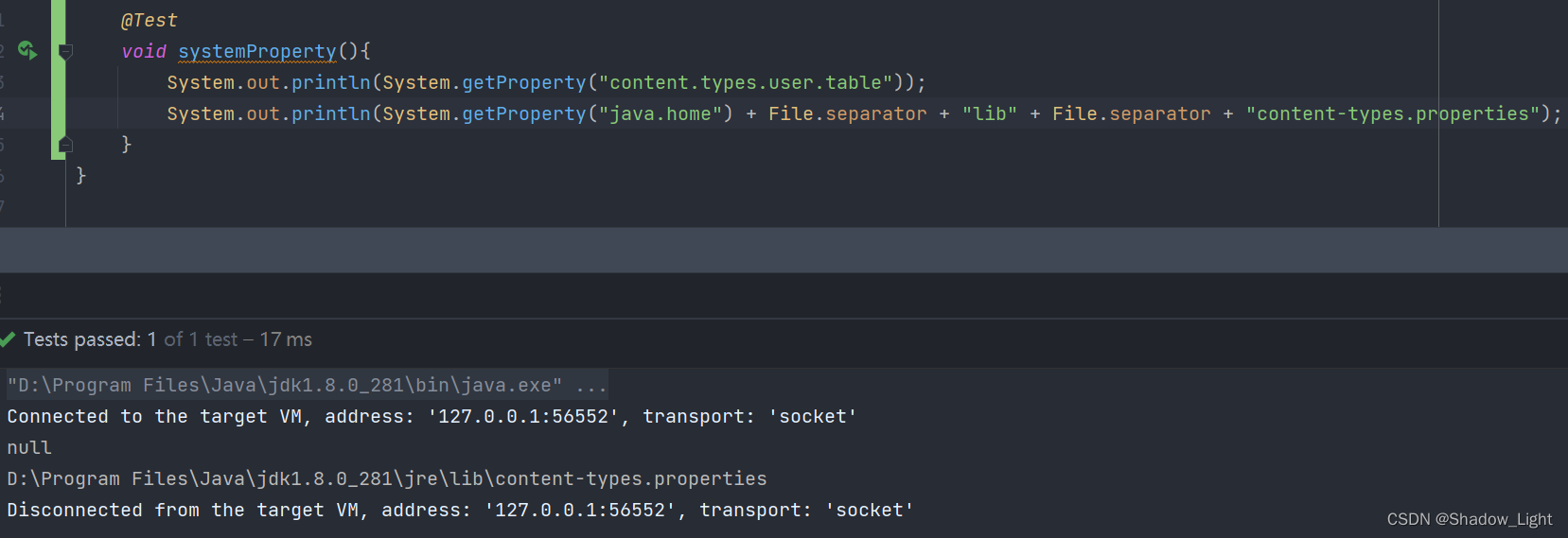Collapse the systemProperty method fold marker

tap(65, 51)
